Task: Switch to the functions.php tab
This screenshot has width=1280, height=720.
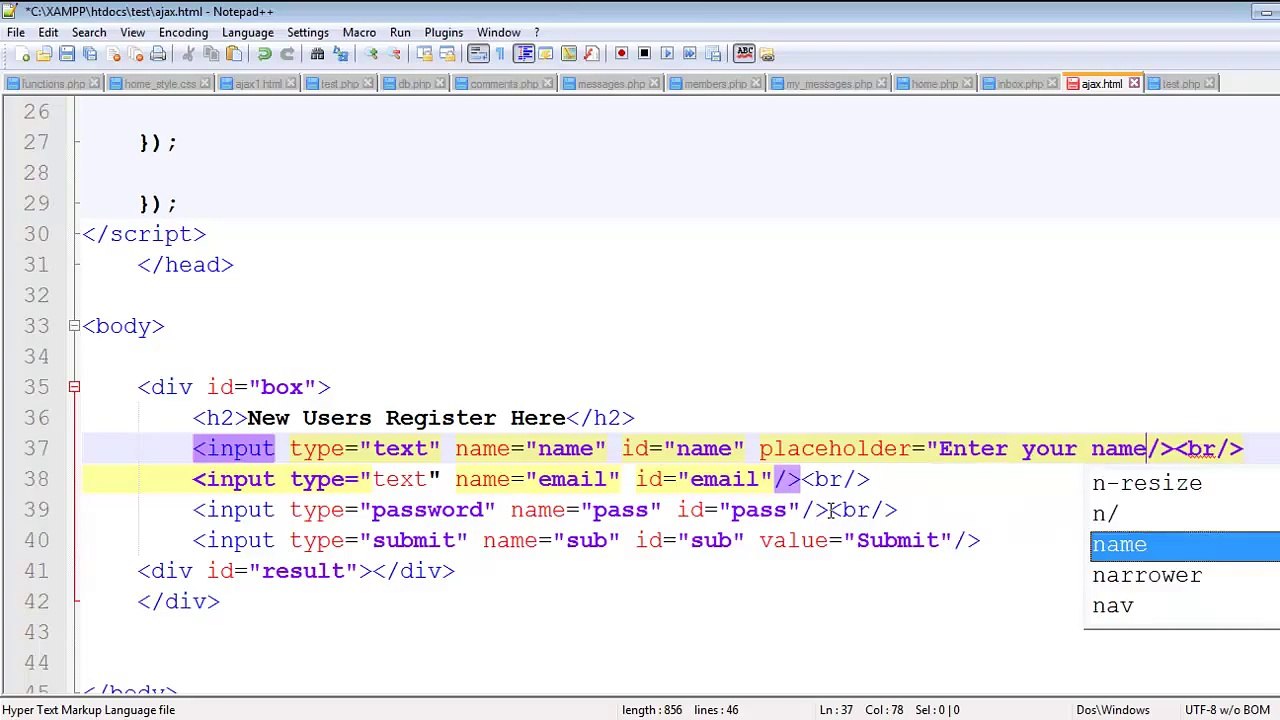Action: (52, 84)
